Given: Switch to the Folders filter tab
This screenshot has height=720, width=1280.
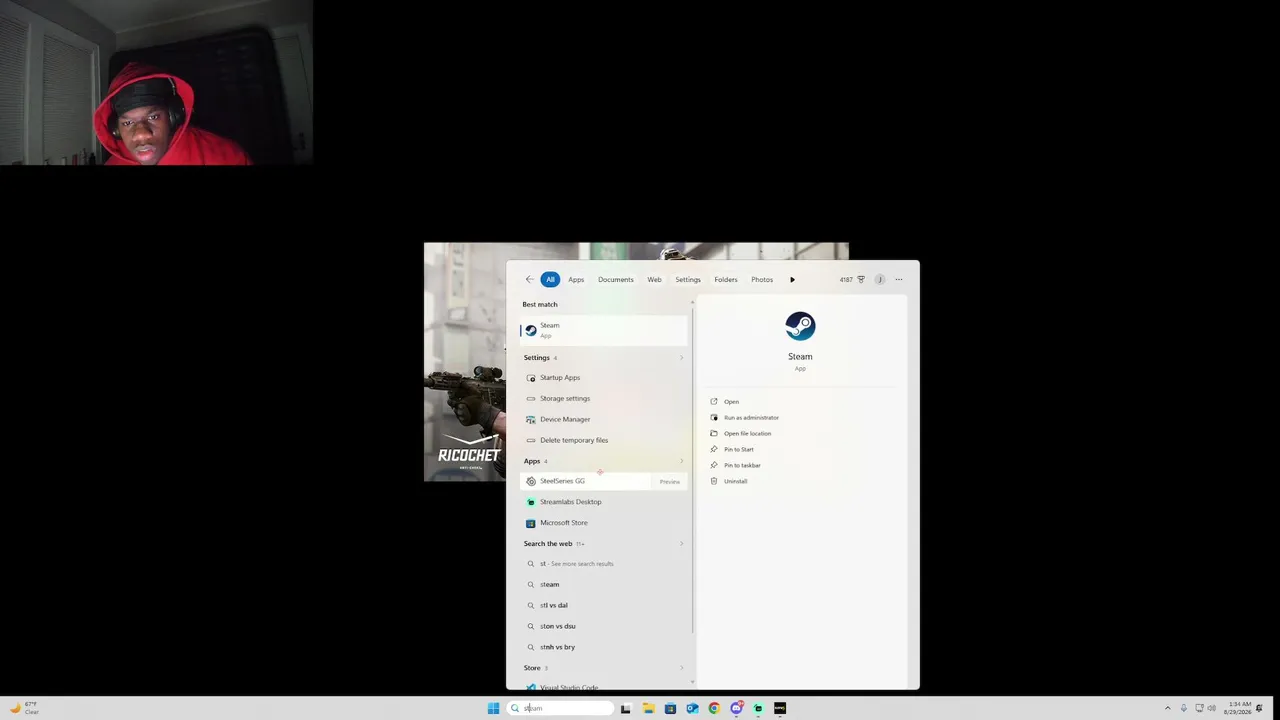Looking at the screenshot, I should pyautogui.click(x=726, y=280).
